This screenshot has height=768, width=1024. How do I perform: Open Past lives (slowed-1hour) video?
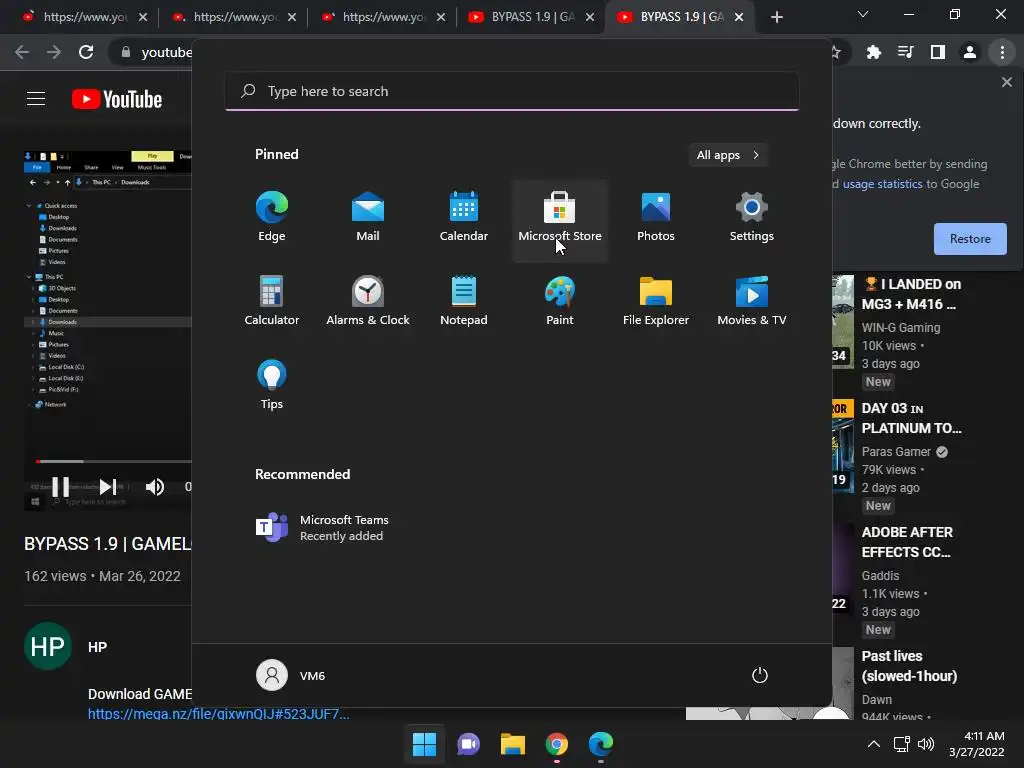(x=910, y=666)
